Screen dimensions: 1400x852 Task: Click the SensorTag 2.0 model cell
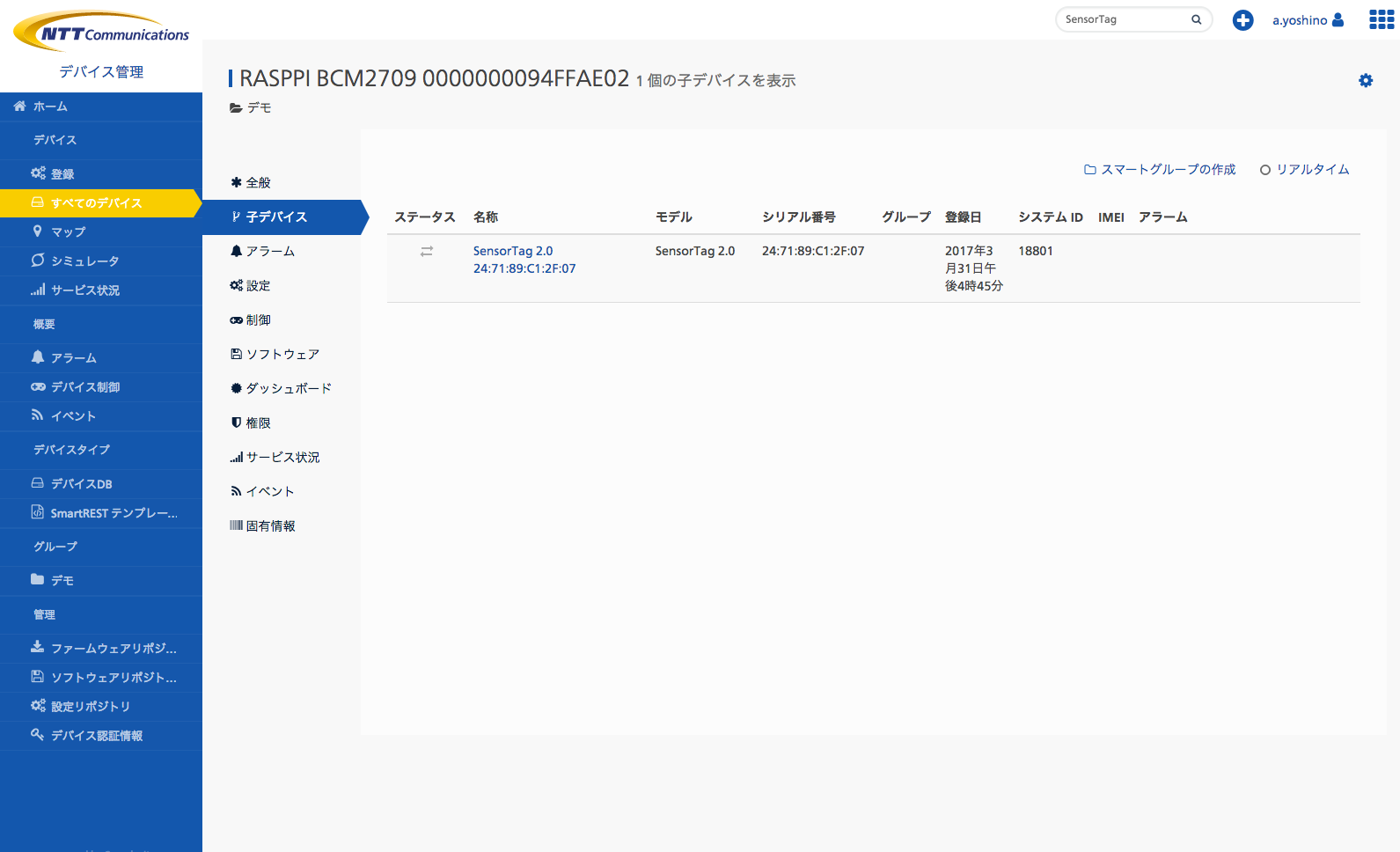695,251
